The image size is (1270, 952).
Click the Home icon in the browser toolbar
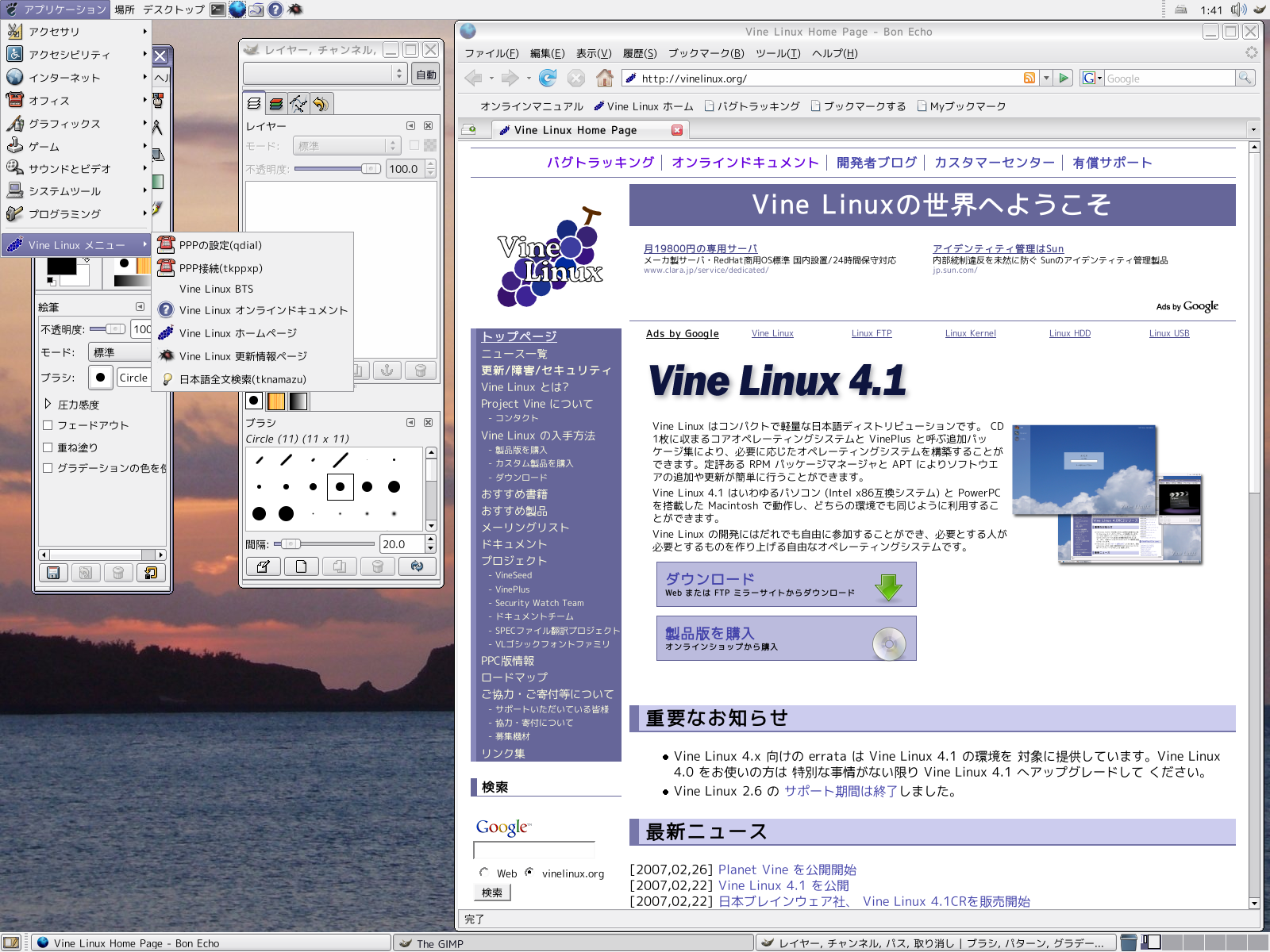605,78
